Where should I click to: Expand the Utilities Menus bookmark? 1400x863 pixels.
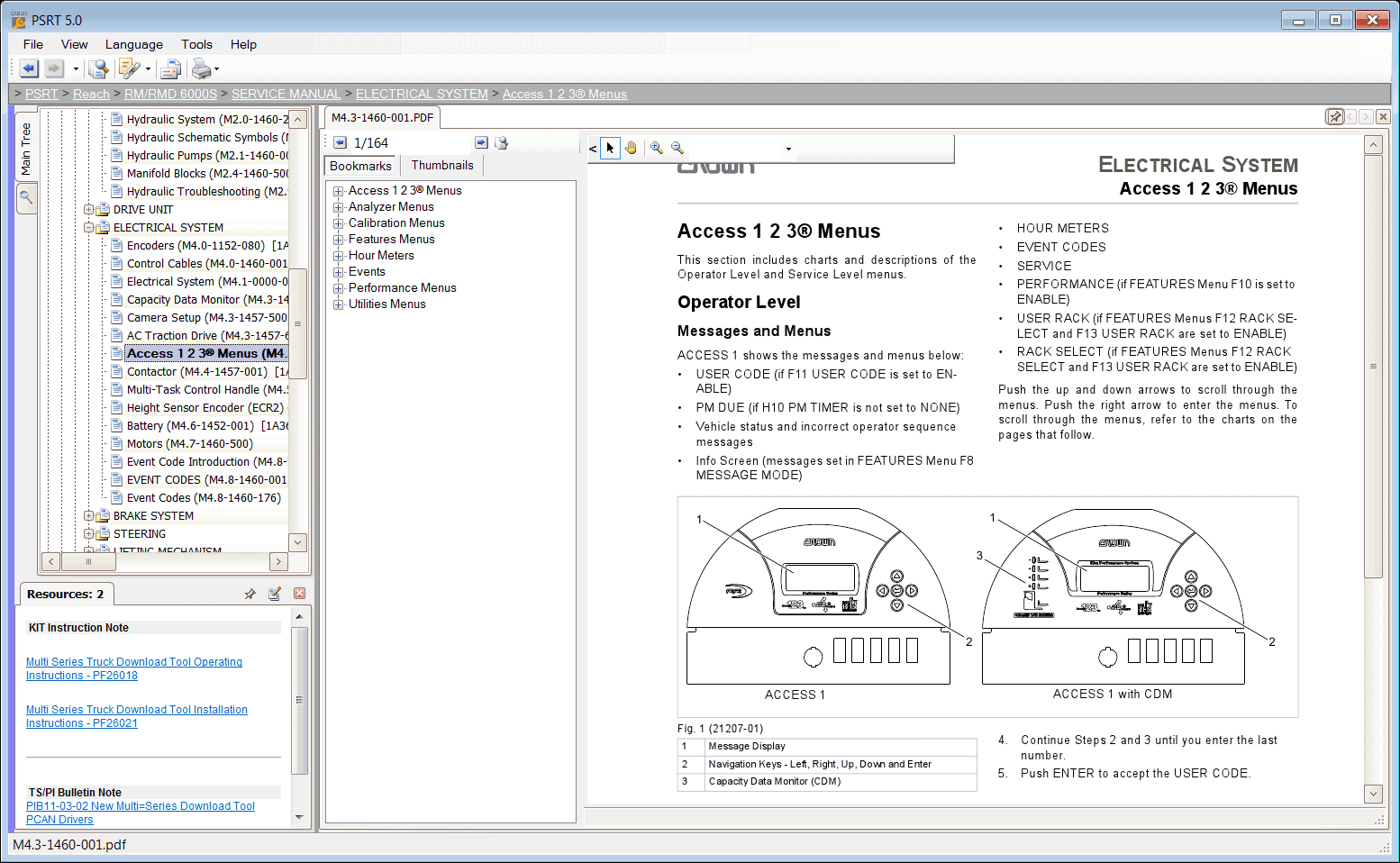click(339, 304)
